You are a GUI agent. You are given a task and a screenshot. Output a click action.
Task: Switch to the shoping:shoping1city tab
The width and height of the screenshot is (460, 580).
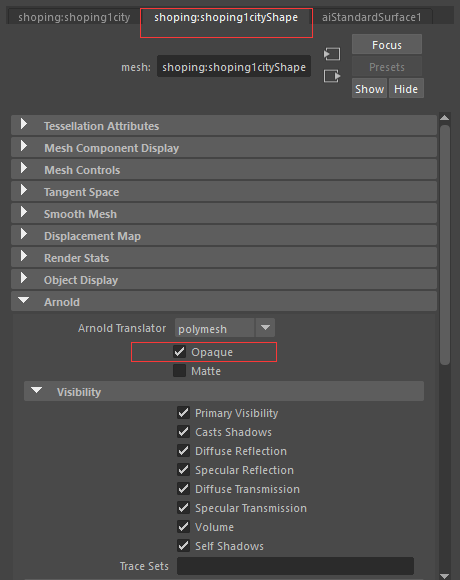pos(74,17)
